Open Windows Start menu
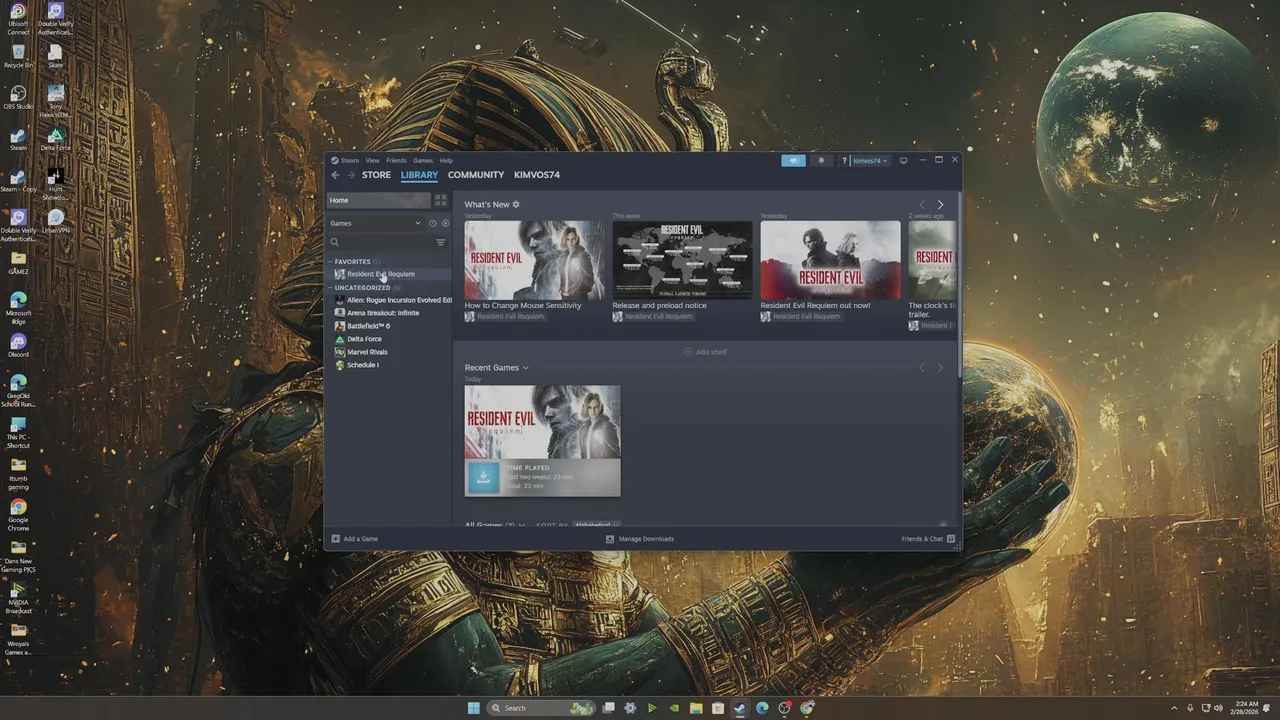This screenshot has height=720, width=1280. tap(474, 708)
